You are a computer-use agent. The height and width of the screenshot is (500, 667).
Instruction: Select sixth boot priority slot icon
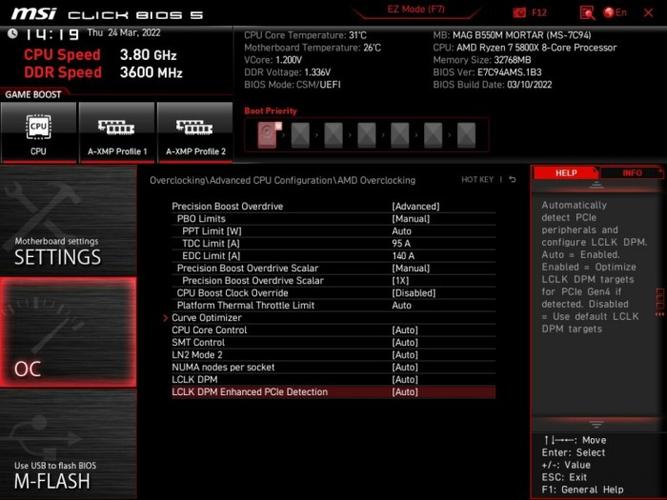point(433,135)
